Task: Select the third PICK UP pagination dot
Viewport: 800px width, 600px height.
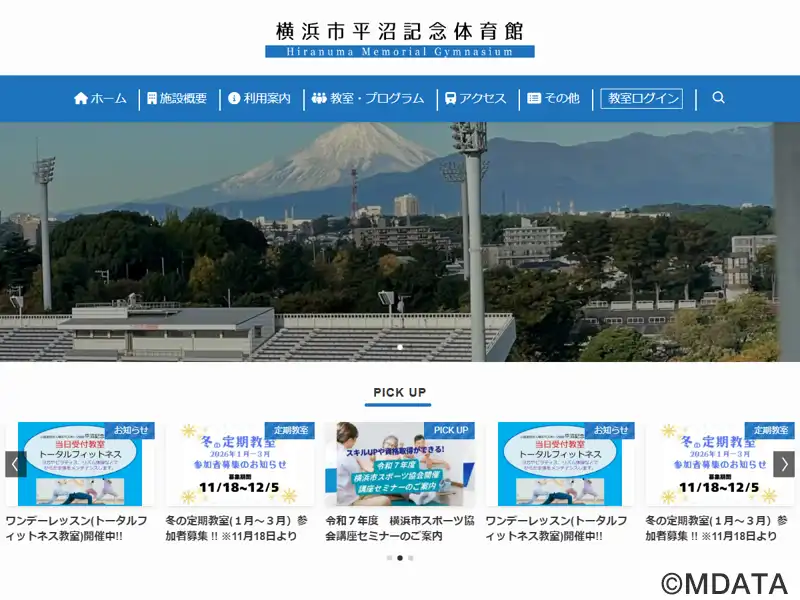Action: (x=411, y=558)
